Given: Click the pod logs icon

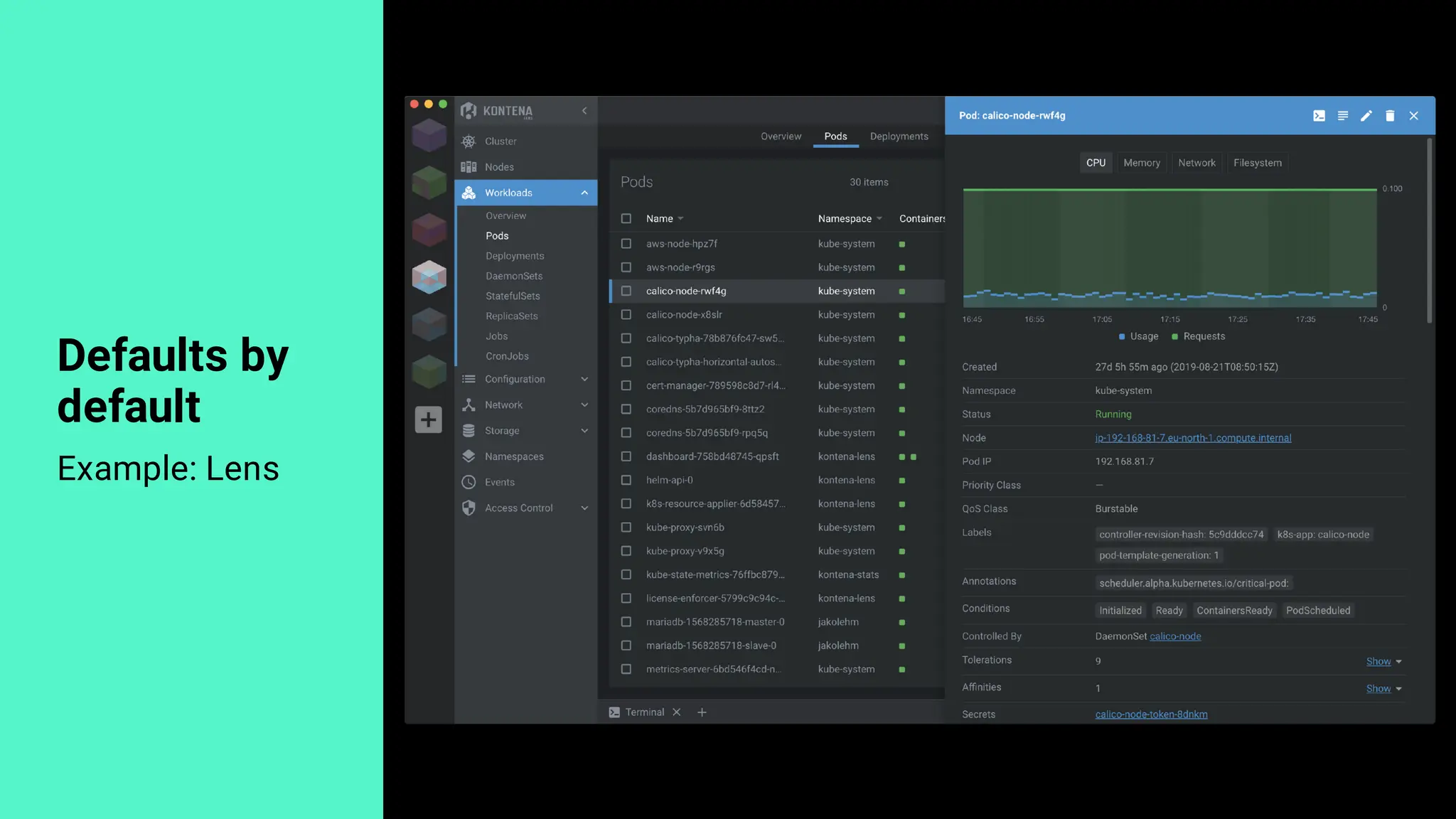Looking at the screenshot, I should [1342, 116].
